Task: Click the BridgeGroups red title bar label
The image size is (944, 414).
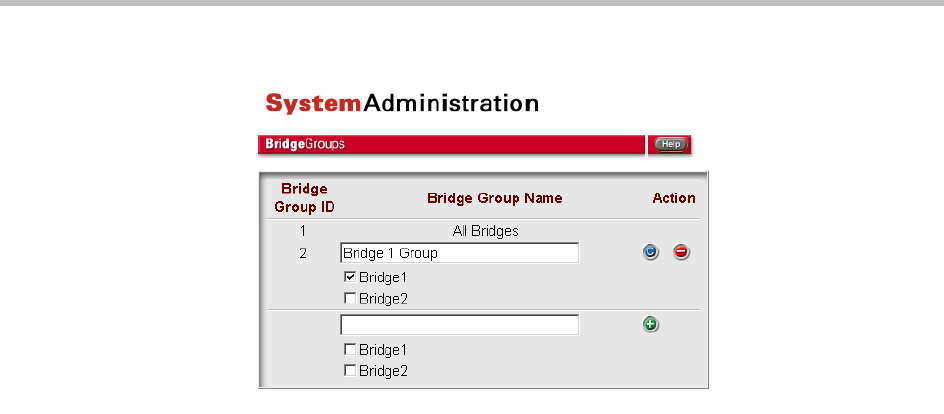Action: click(x=304, y=145)
